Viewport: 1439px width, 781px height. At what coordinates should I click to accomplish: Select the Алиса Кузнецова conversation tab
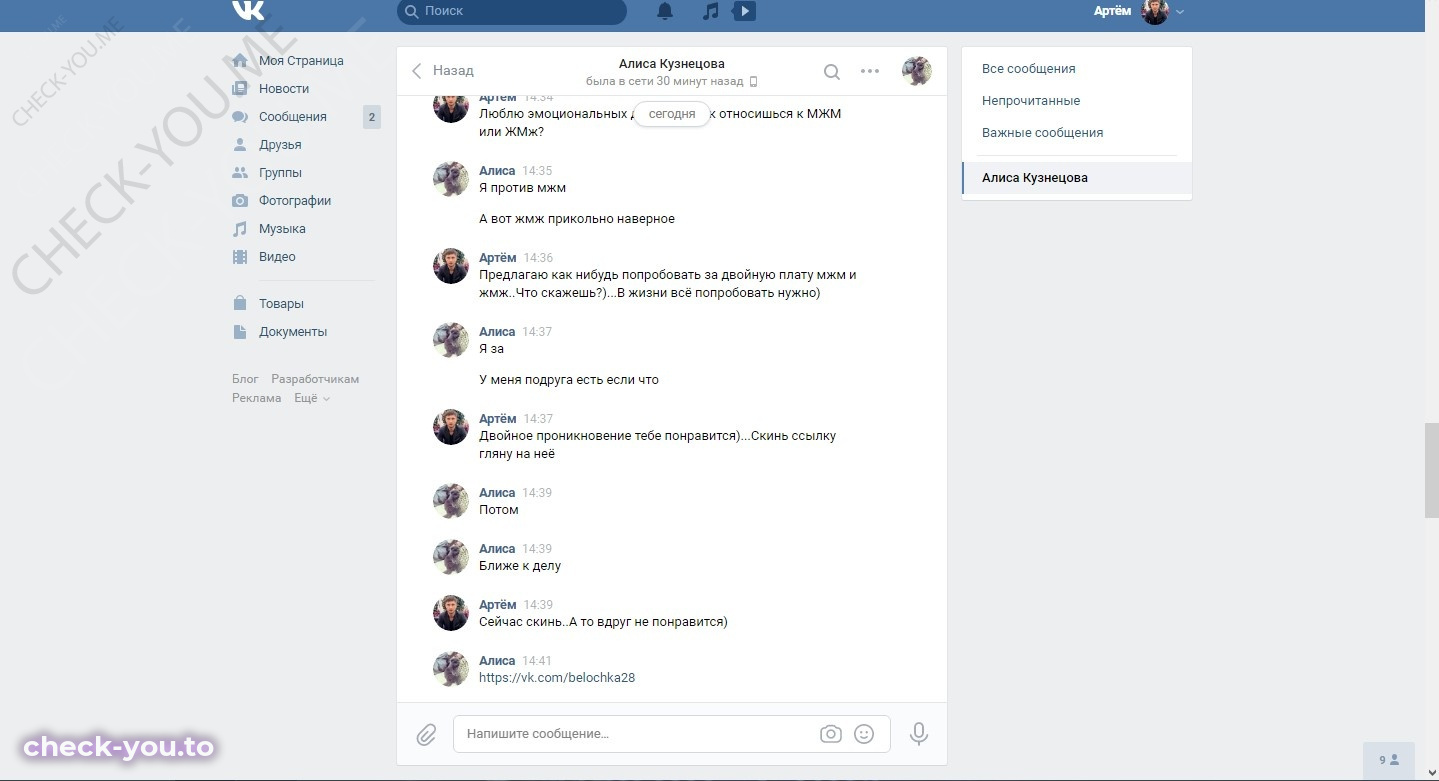coord(1077,178)
